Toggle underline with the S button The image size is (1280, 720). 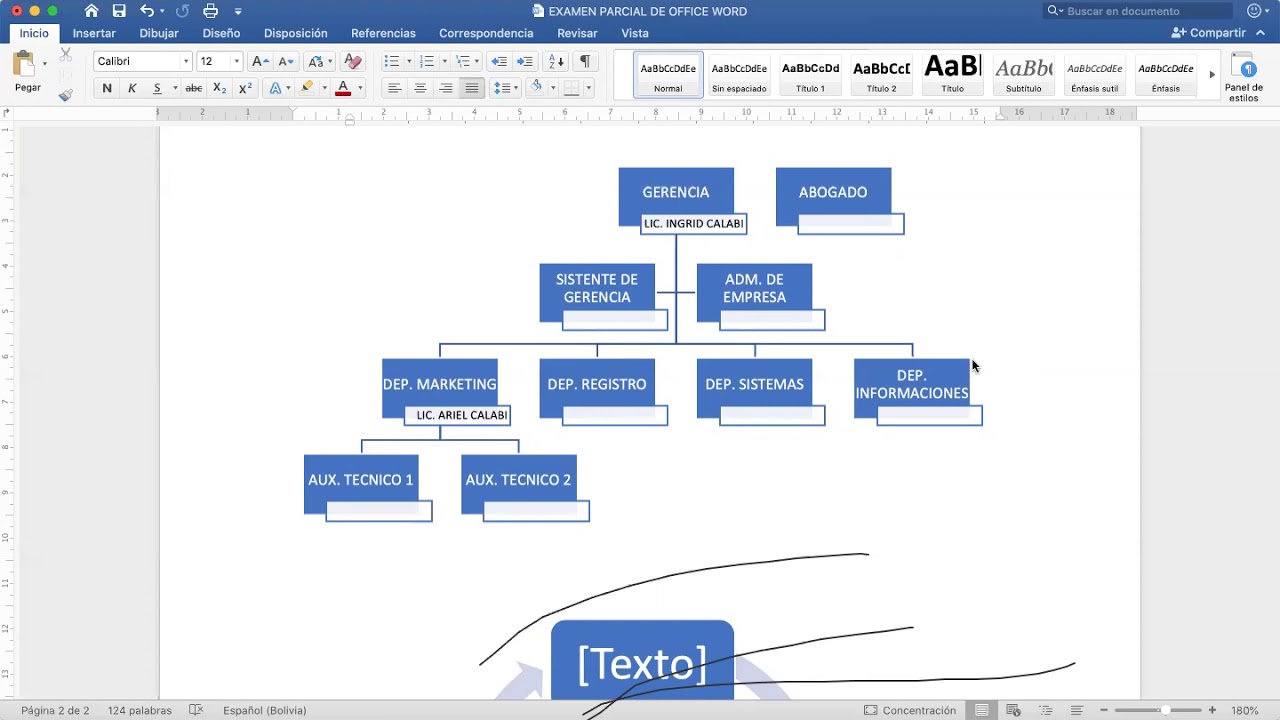157,88
